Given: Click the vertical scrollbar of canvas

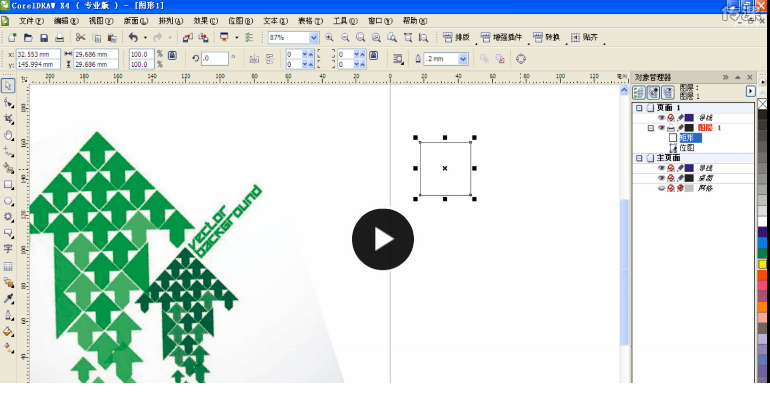Looking at the screenshot, I should click(624, 271).
